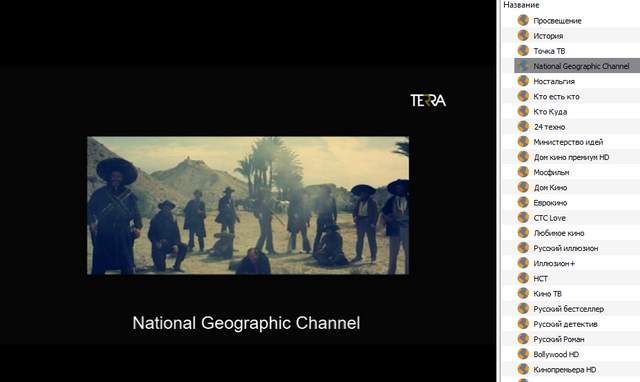
Task: Click the western movie video frame
Action: [x=248, y=205]
